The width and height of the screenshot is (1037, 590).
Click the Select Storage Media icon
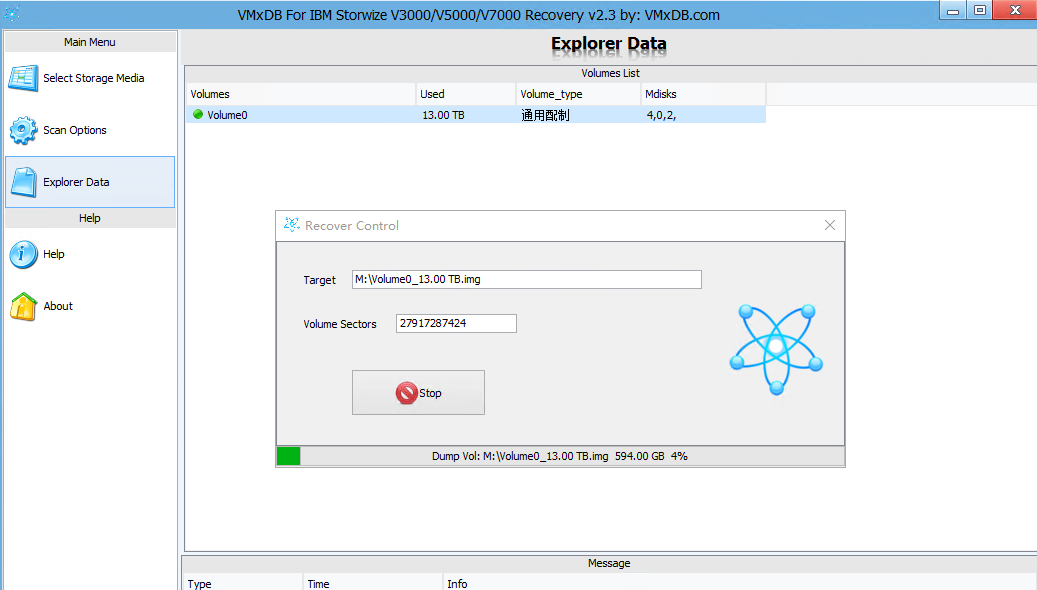23,78
